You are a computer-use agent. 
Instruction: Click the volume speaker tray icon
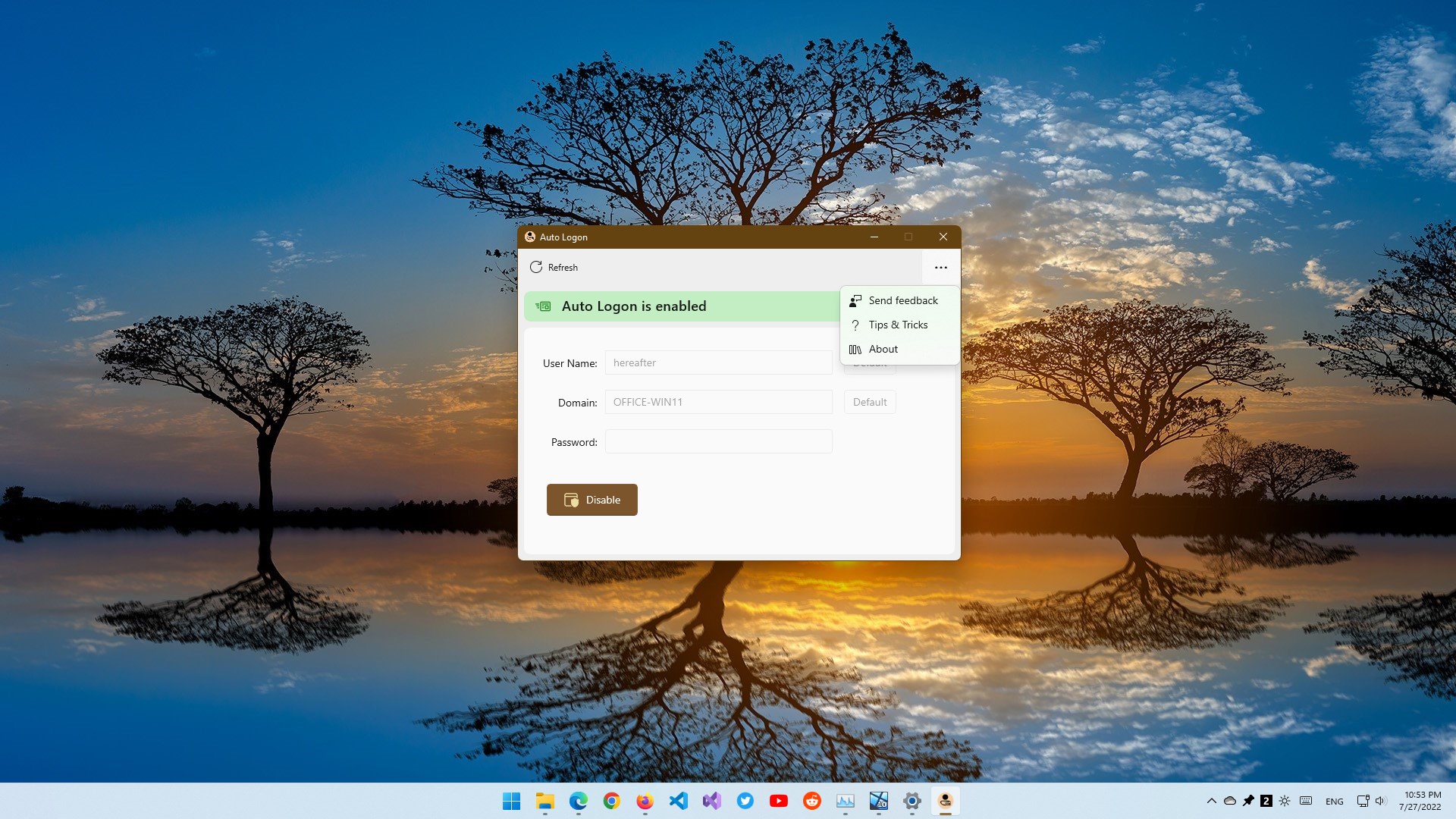[x=1380, y=801]
